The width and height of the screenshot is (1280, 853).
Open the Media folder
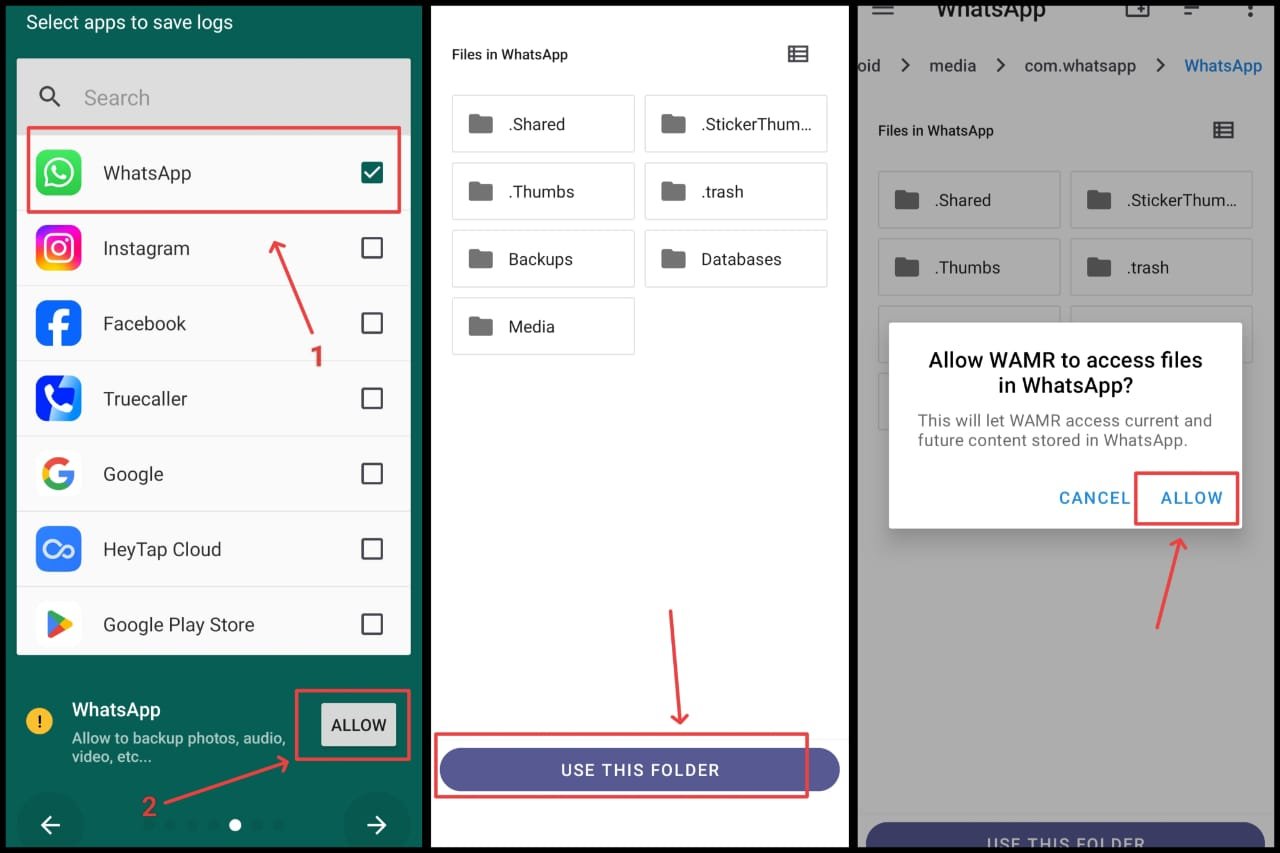543,326
